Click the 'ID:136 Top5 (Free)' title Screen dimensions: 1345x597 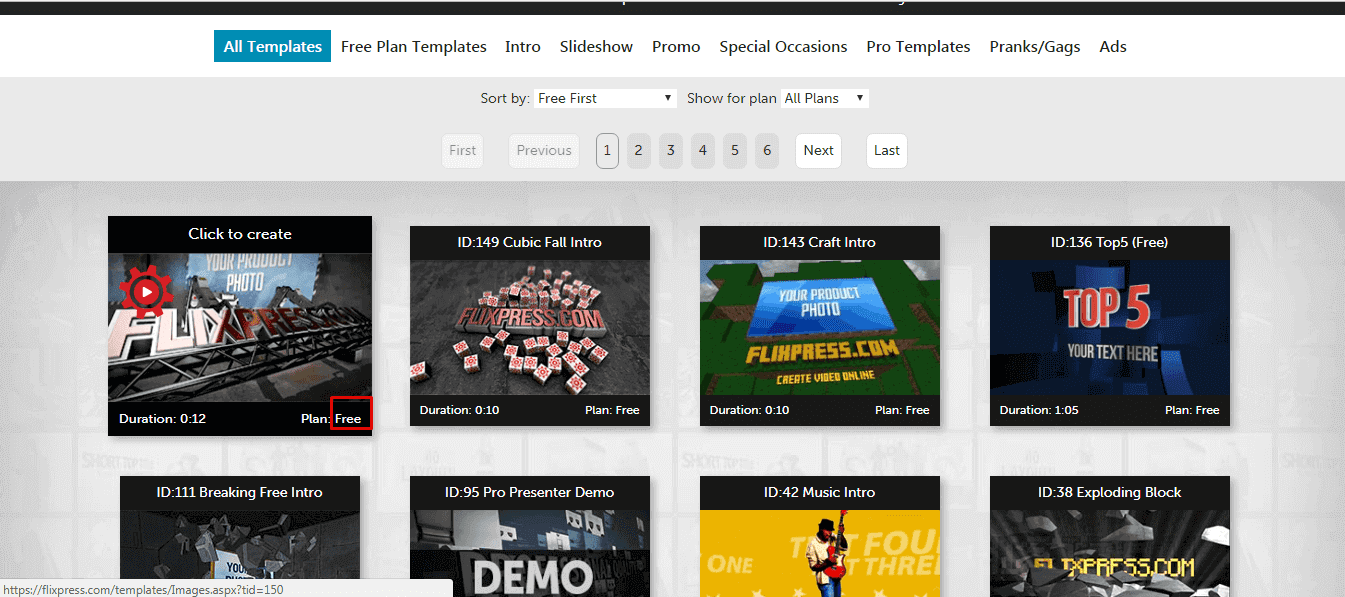[x=1110, y=242]
